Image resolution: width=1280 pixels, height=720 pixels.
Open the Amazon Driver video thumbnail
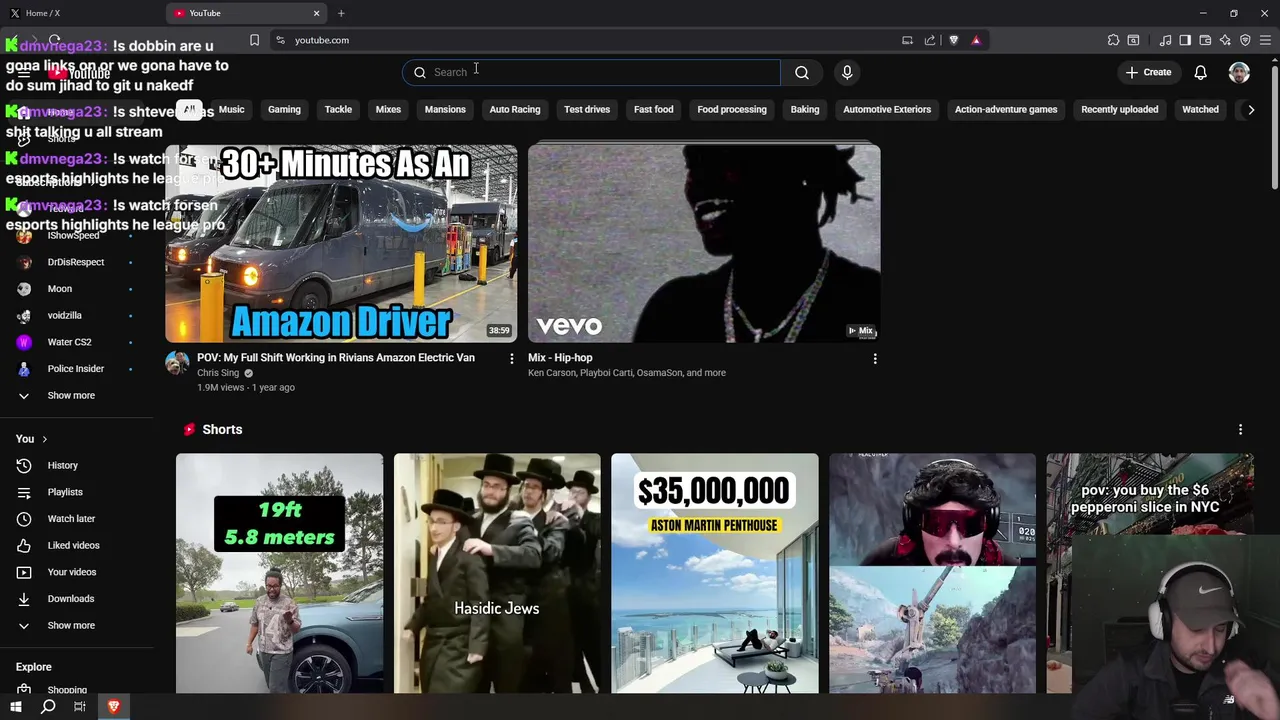click(341, 243)
